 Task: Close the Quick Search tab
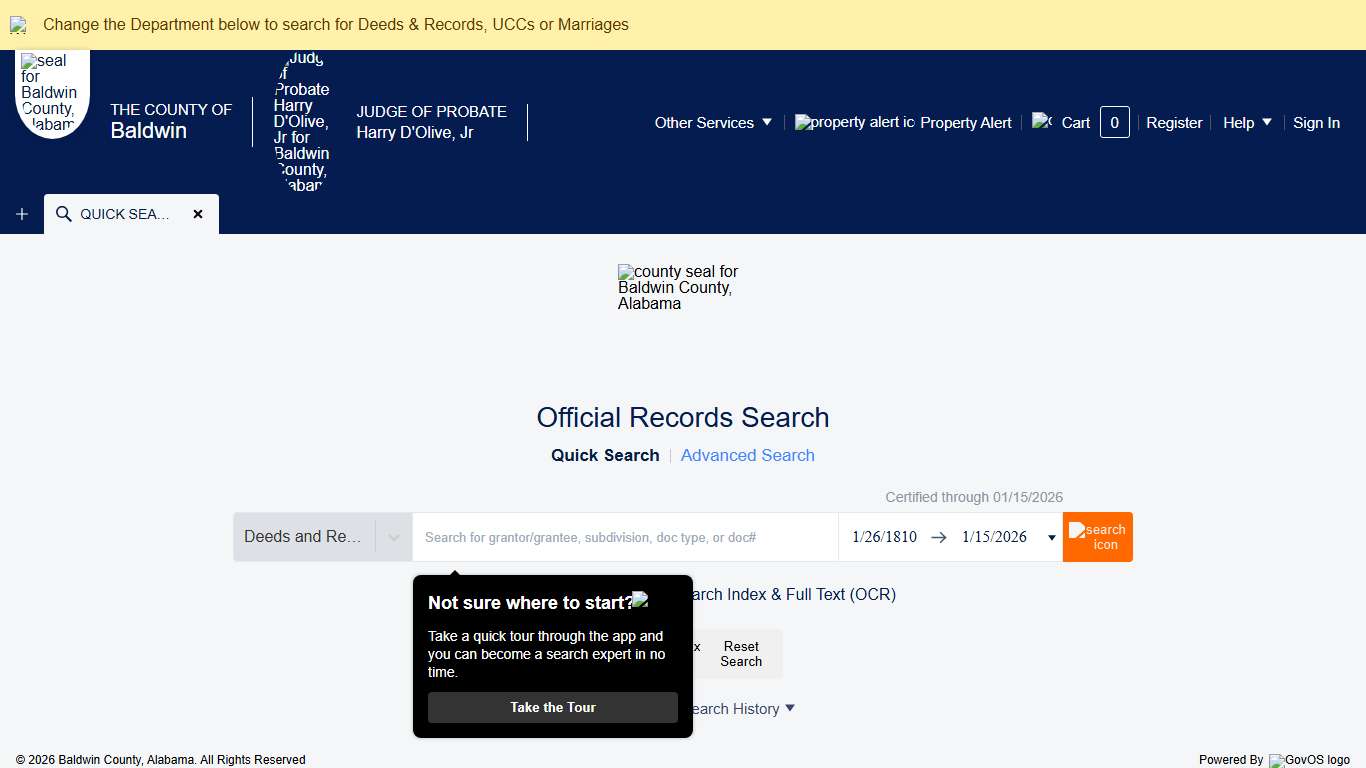[x=198, y=214]
